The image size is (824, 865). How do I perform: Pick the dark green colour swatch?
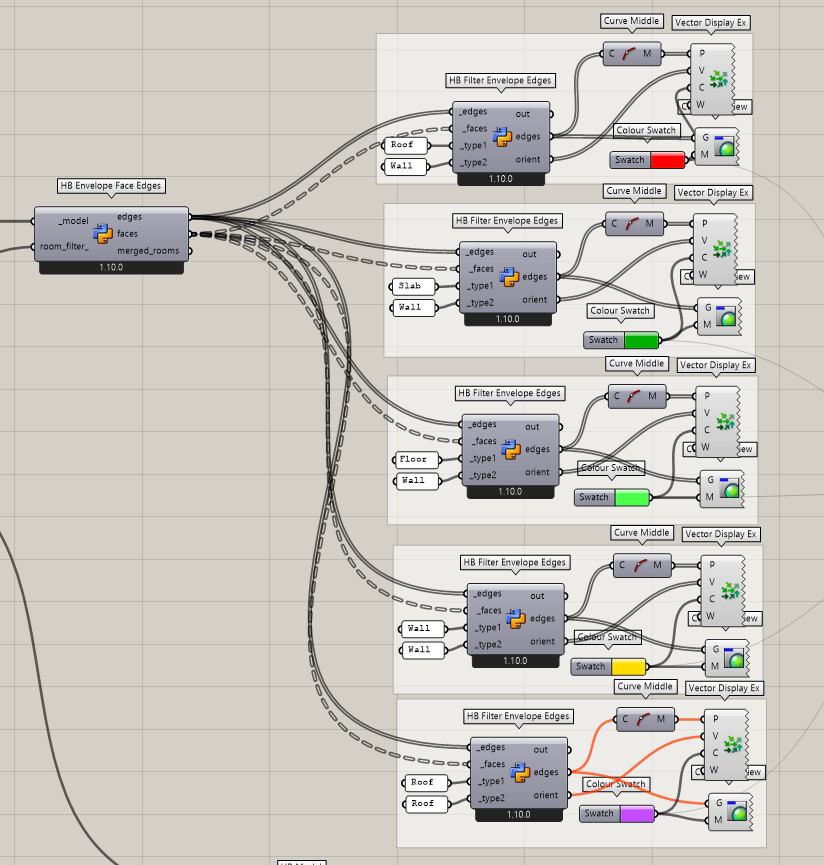pyautogui.click(x=641, y=340)
